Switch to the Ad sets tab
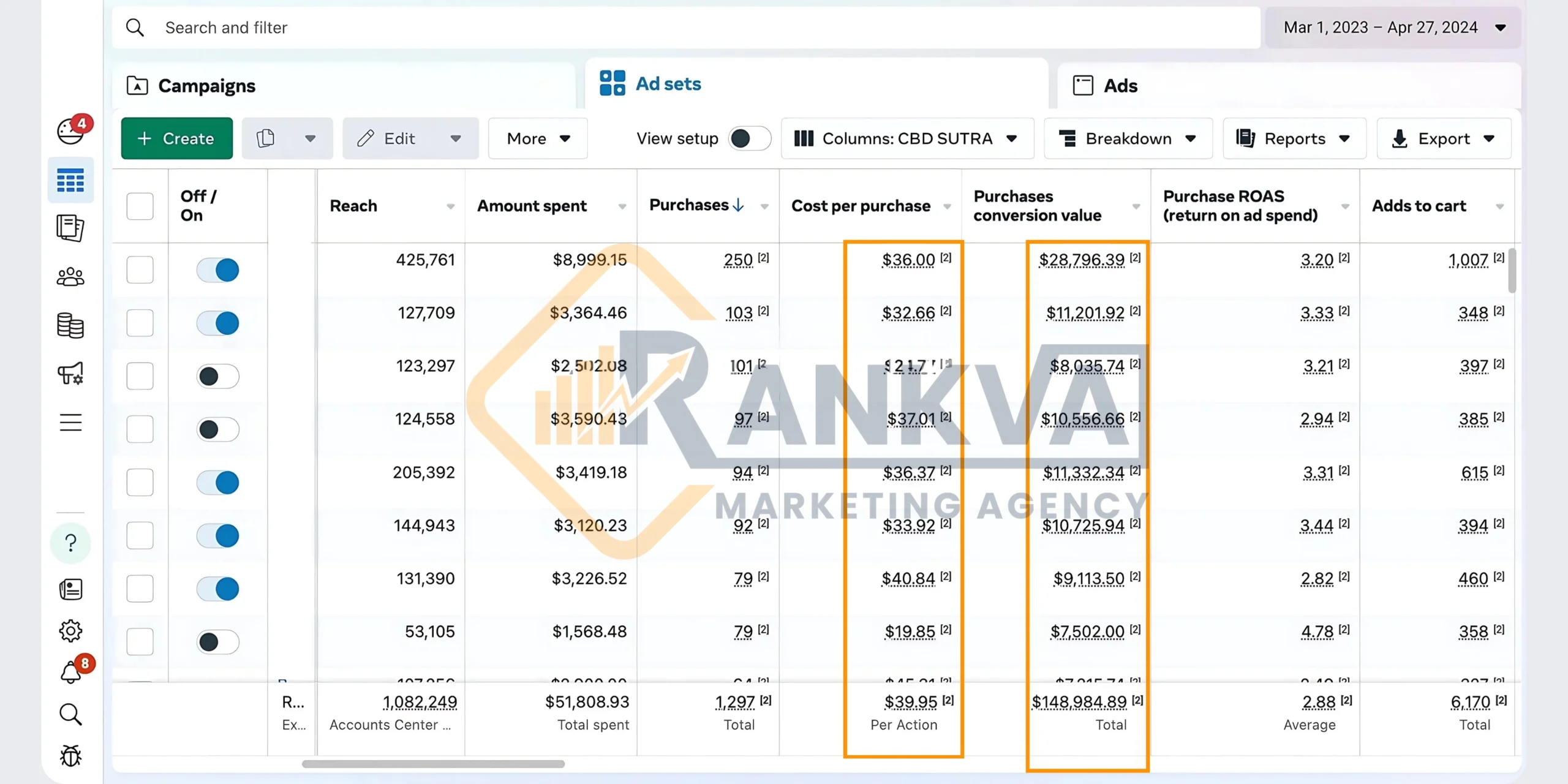The image size is (1568, 784). coord(668,83)
